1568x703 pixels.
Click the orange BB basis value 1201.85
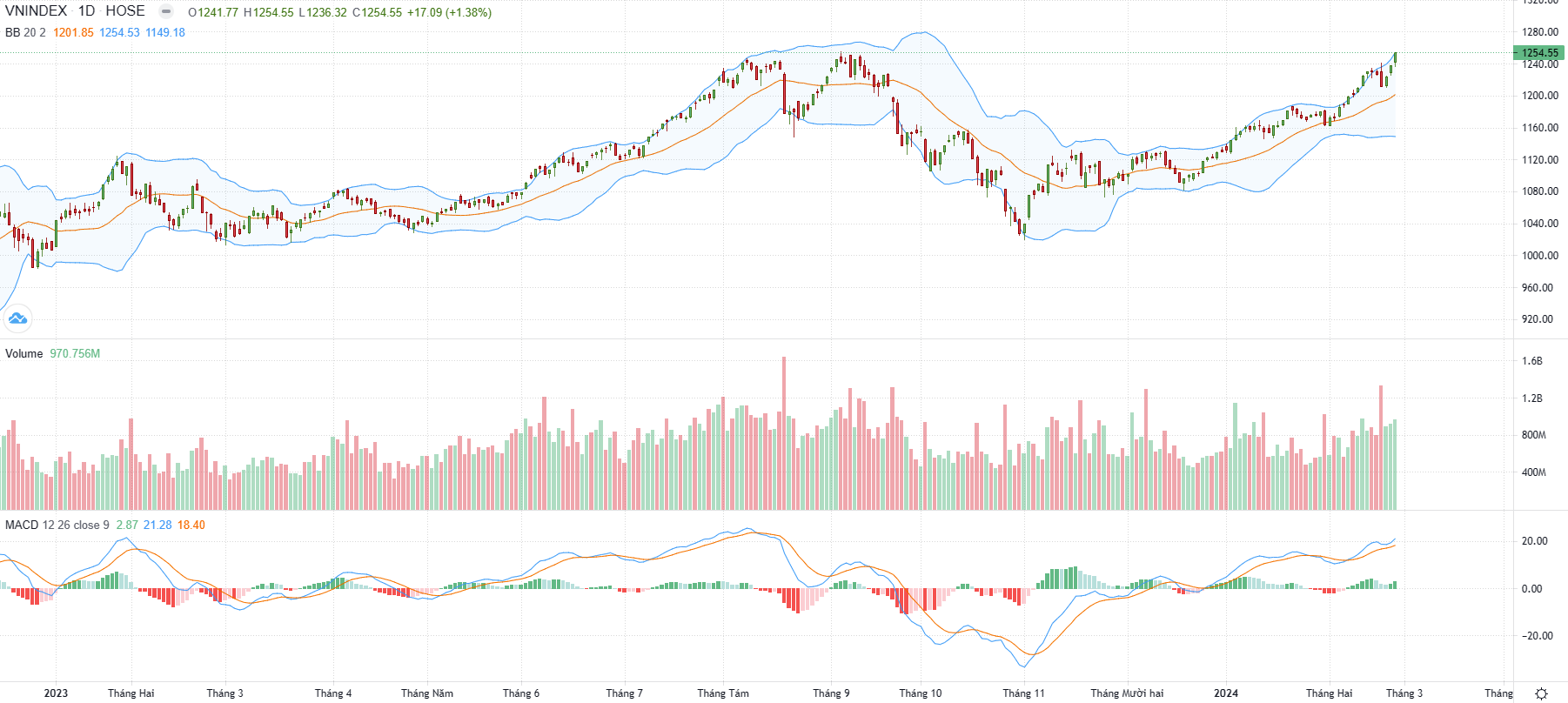tap(73, 32)
